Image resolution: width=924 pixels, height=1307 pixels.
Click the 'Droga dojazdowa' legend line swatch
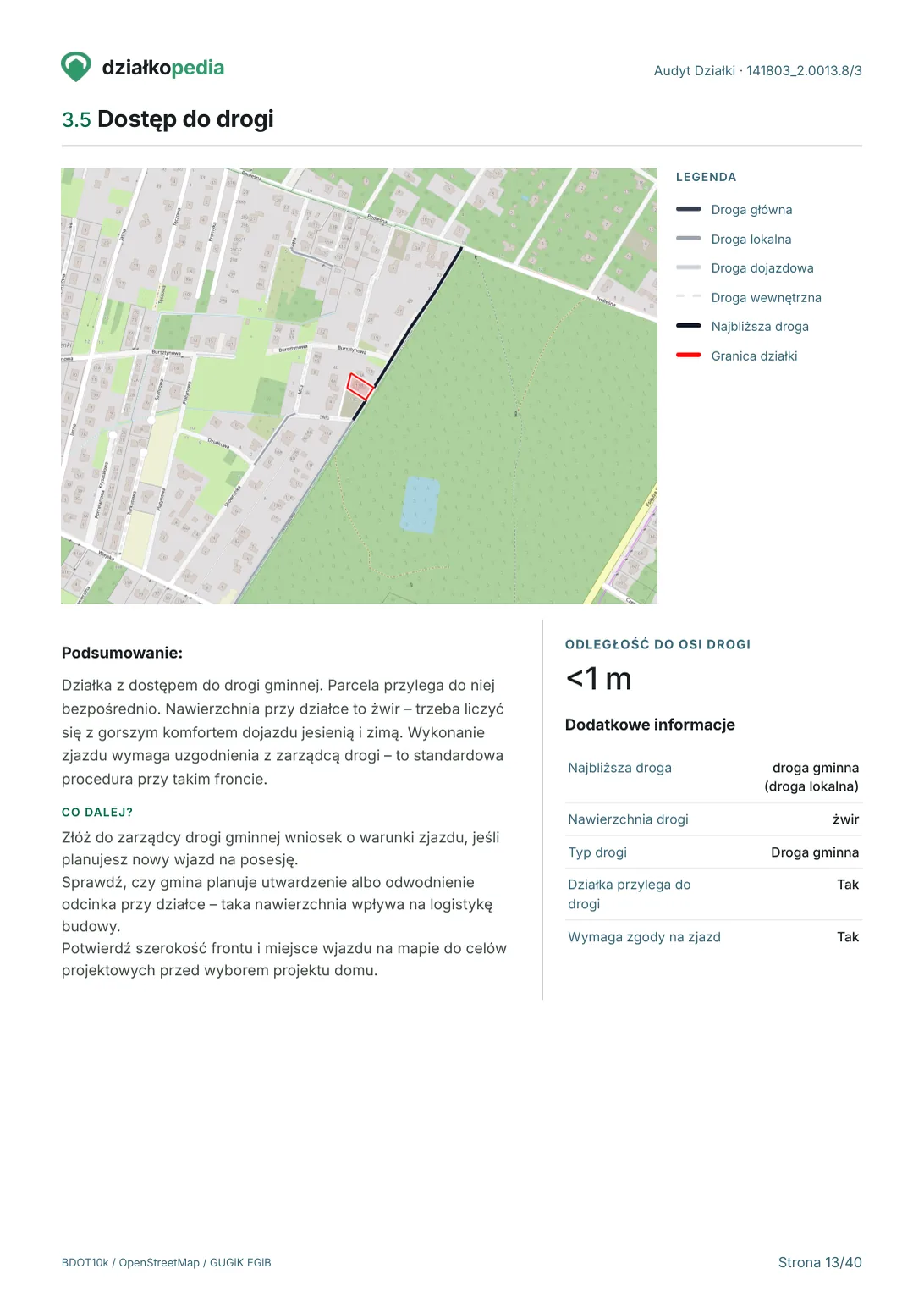click(688, 267)
